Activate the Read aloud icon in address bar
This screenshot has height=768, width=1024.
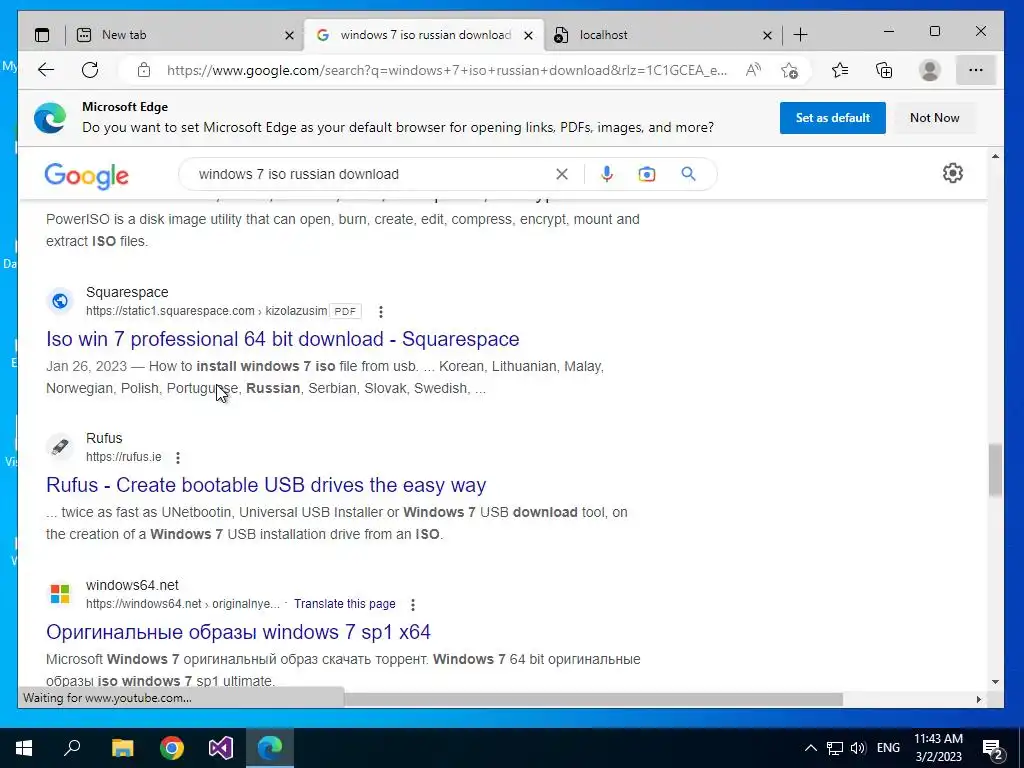753,70
